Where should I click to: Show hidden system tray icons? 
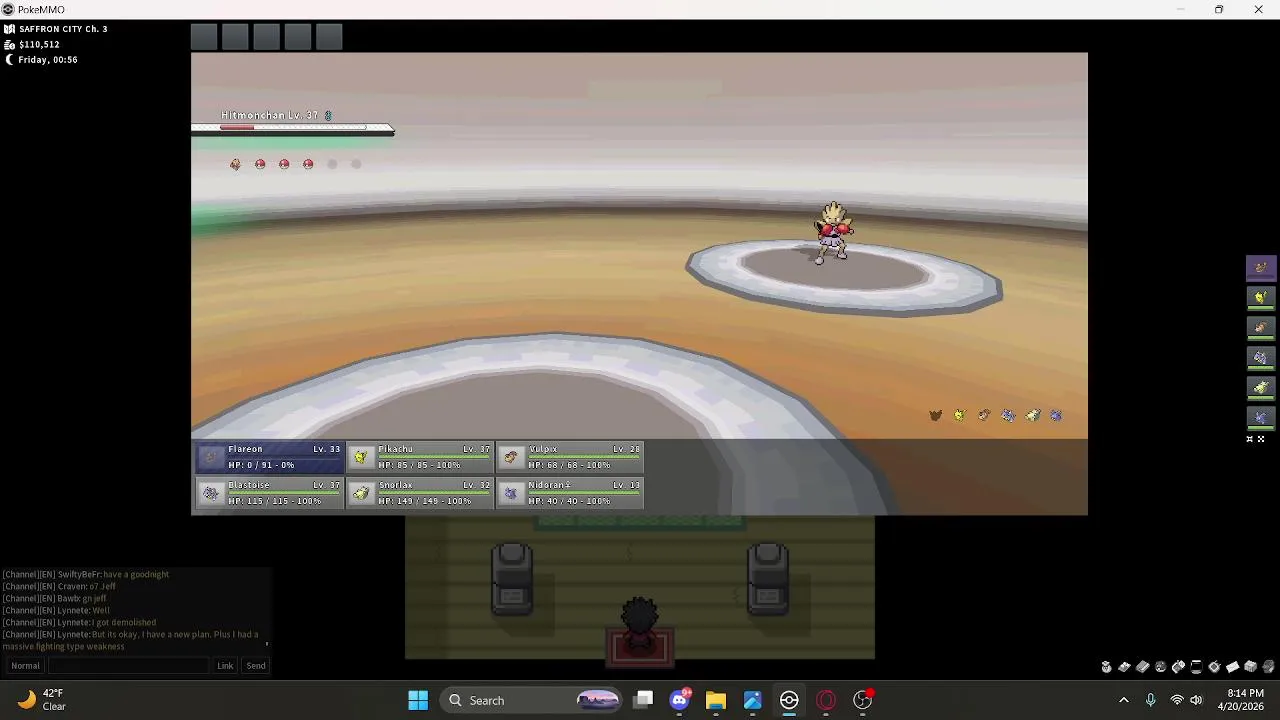click(1123, 700)
